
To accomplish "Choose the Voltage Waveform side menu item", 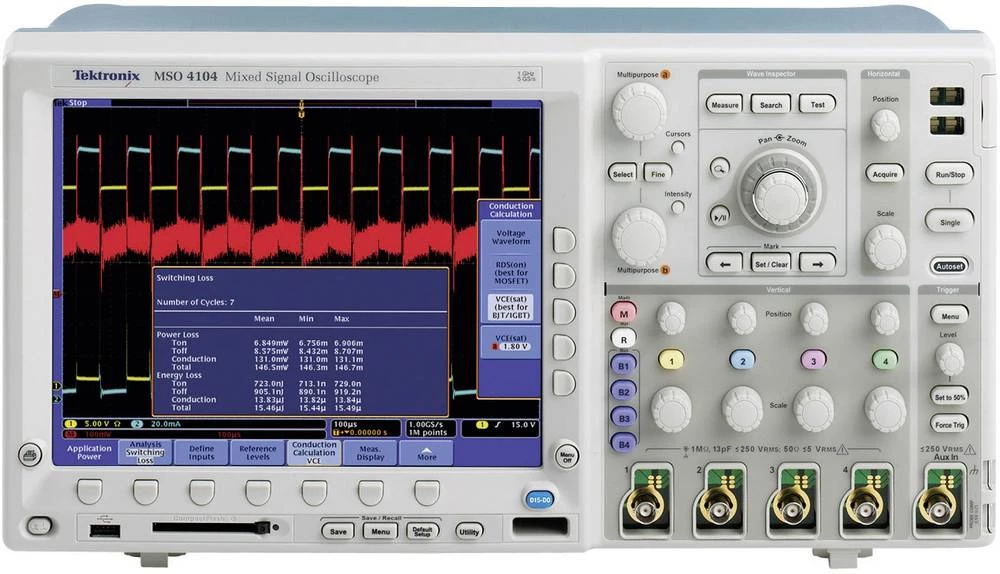I will point(510,237).
